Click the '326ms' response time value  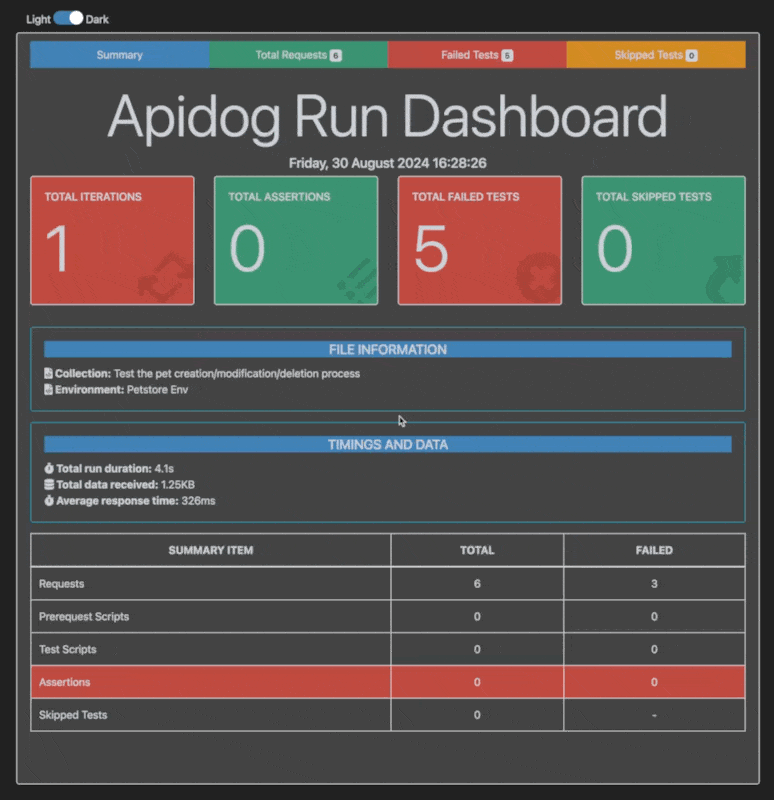tap(198, 501)
